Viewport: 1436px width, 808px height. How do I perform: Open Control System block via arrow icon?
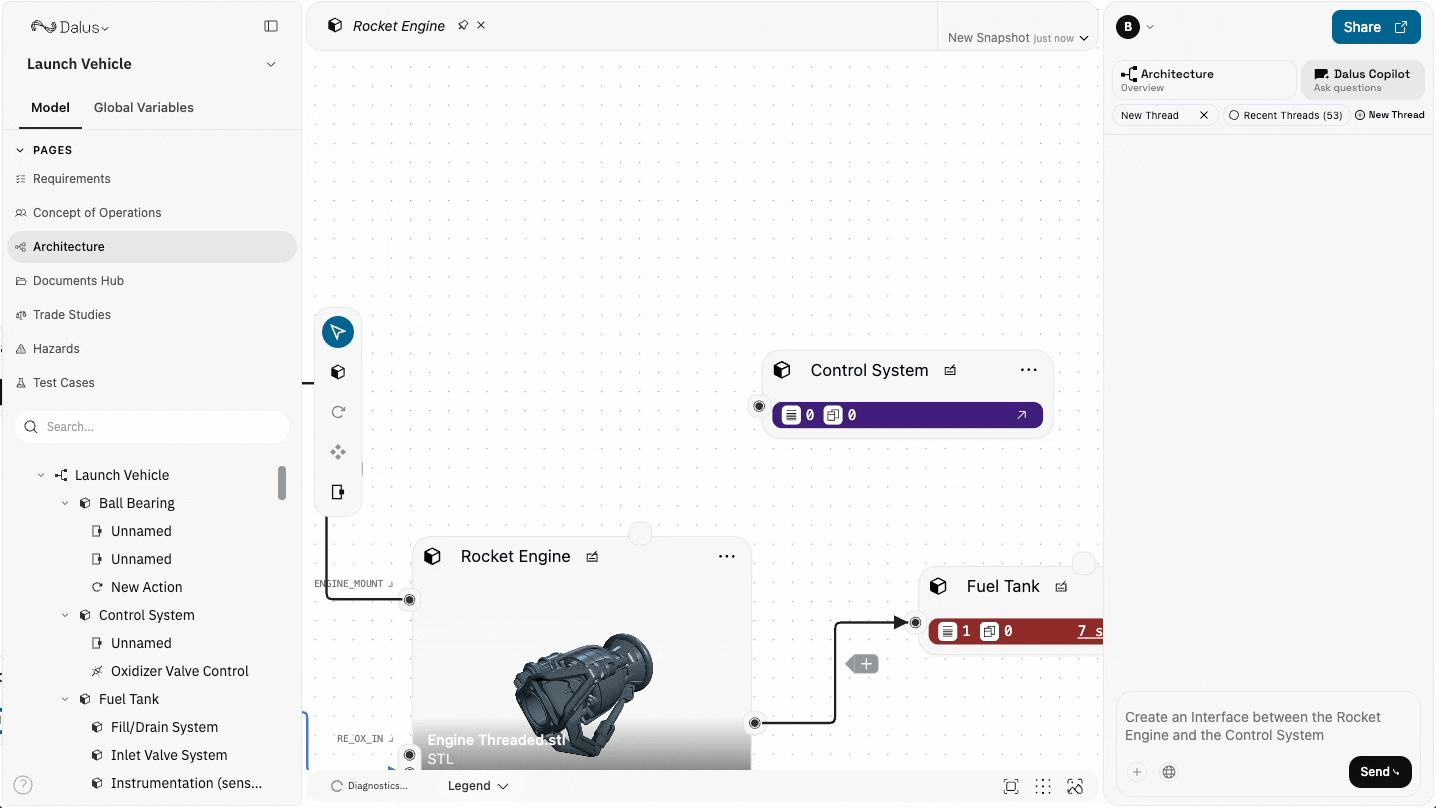click(1021, 415)
